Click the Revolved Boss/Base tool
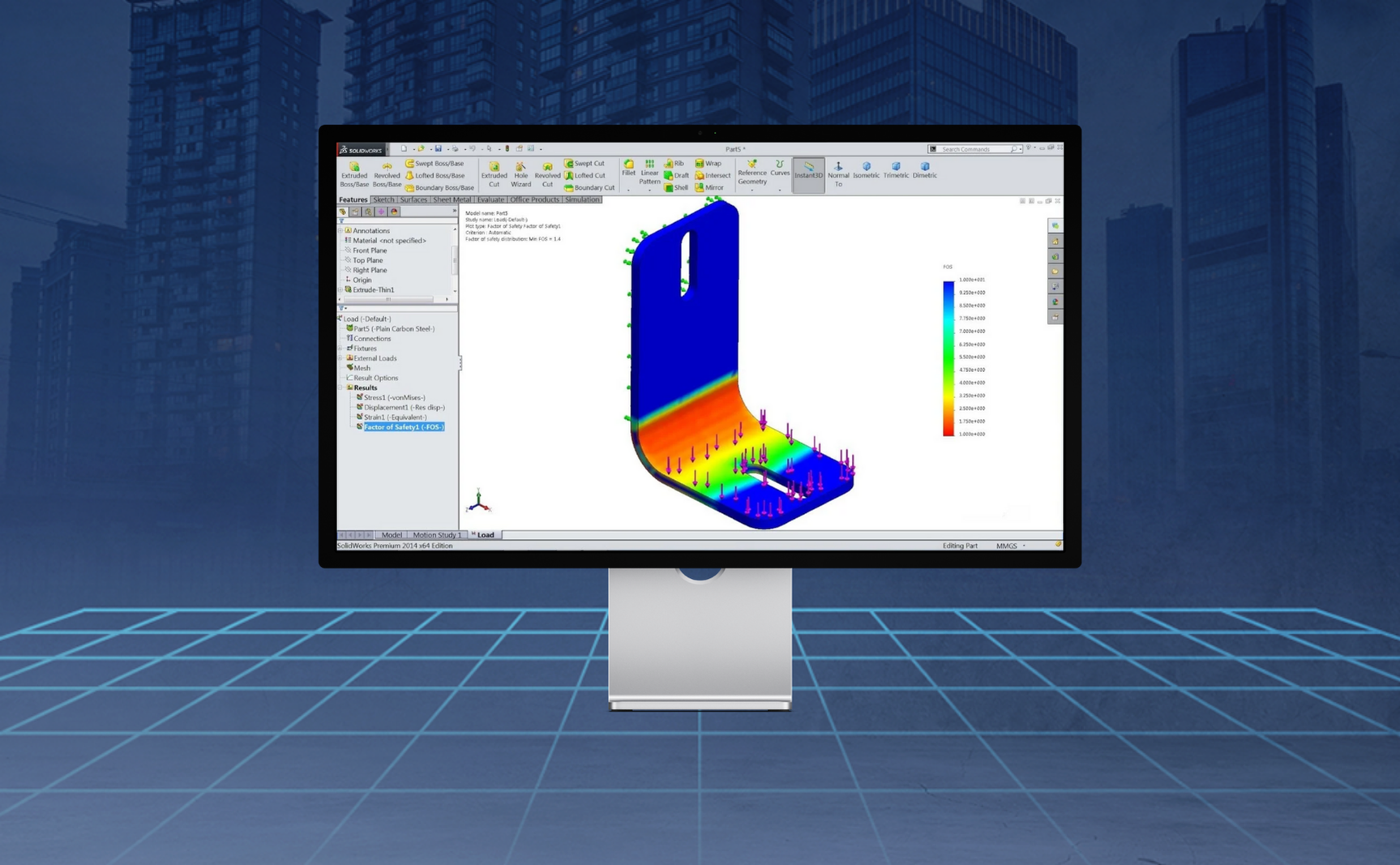The image size is (1400, 865). point(387,174)
